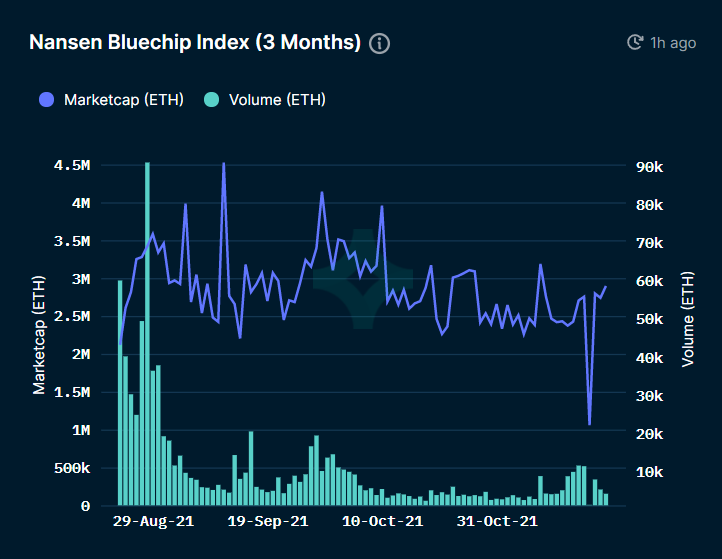Viewport: 722px width, 559px height.
Task: Click the '40k' right axis label
Action: [649, 358]
